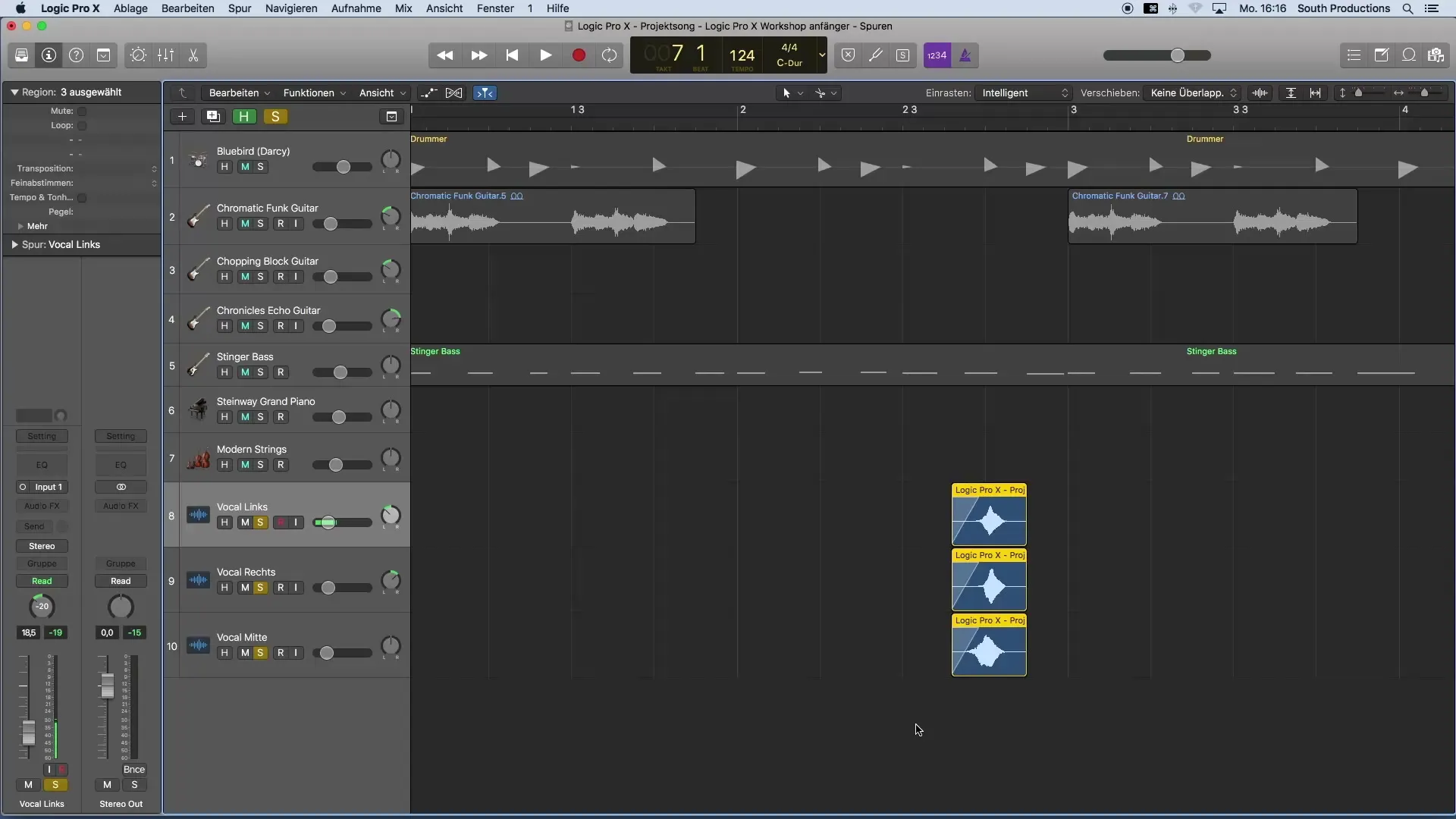1456x819 pixels.
Task: Mute the Steinway Grand Piano track
Action: 245,417
